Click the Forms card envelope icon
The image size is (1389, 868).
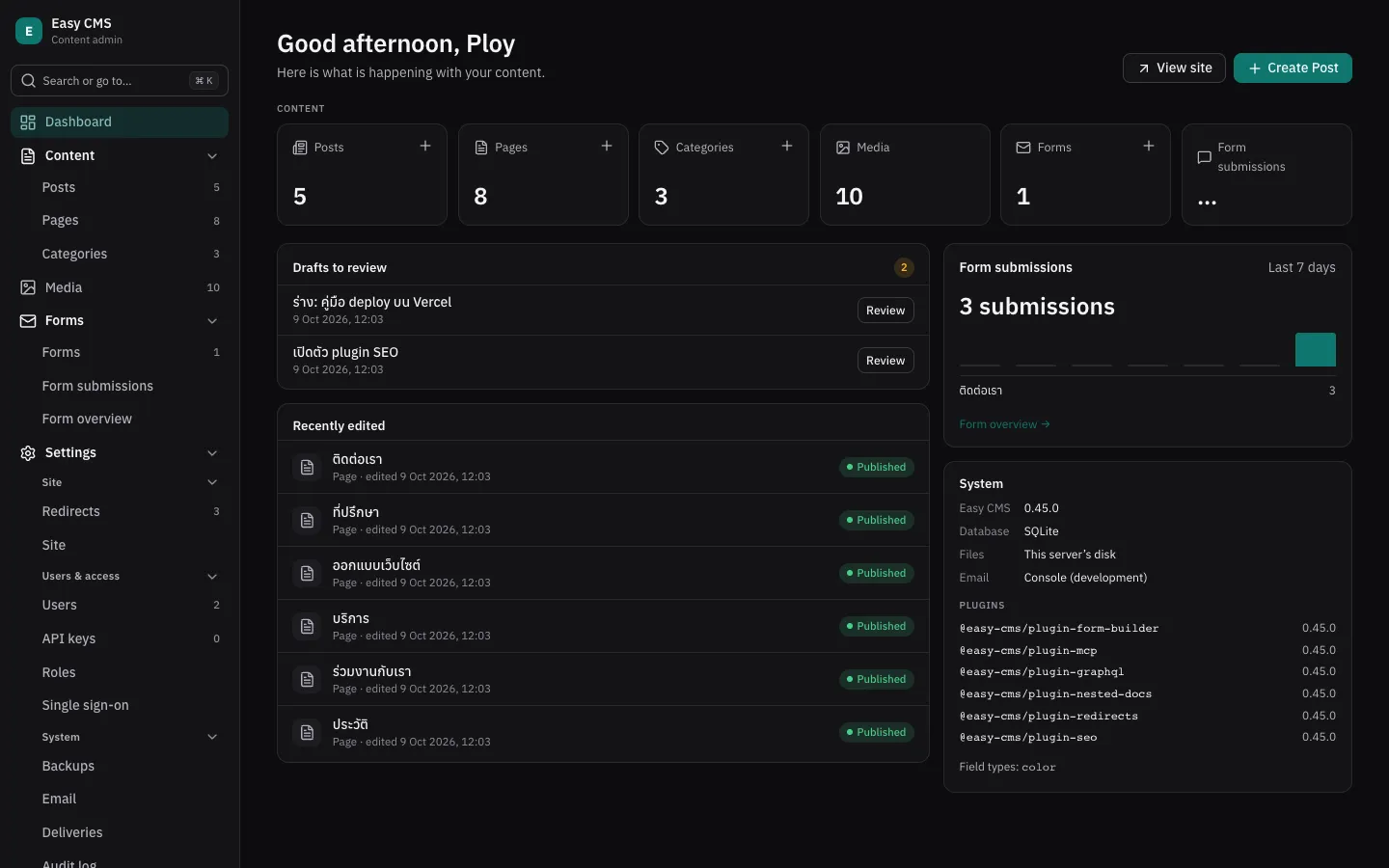[1023, 148]
